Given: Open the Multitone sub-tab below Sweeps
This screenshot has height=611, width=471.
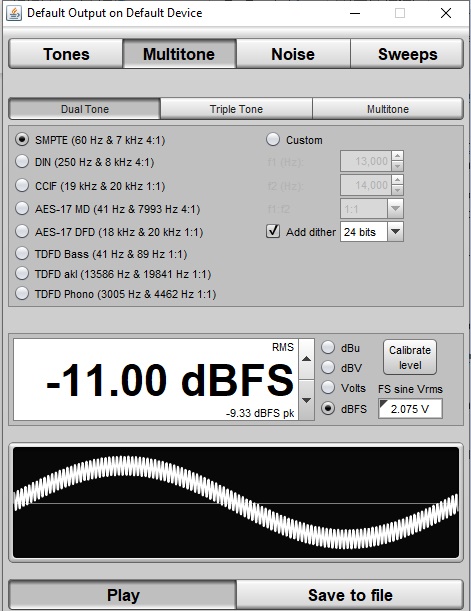Looking at the screenshot, I should [388, 109].
